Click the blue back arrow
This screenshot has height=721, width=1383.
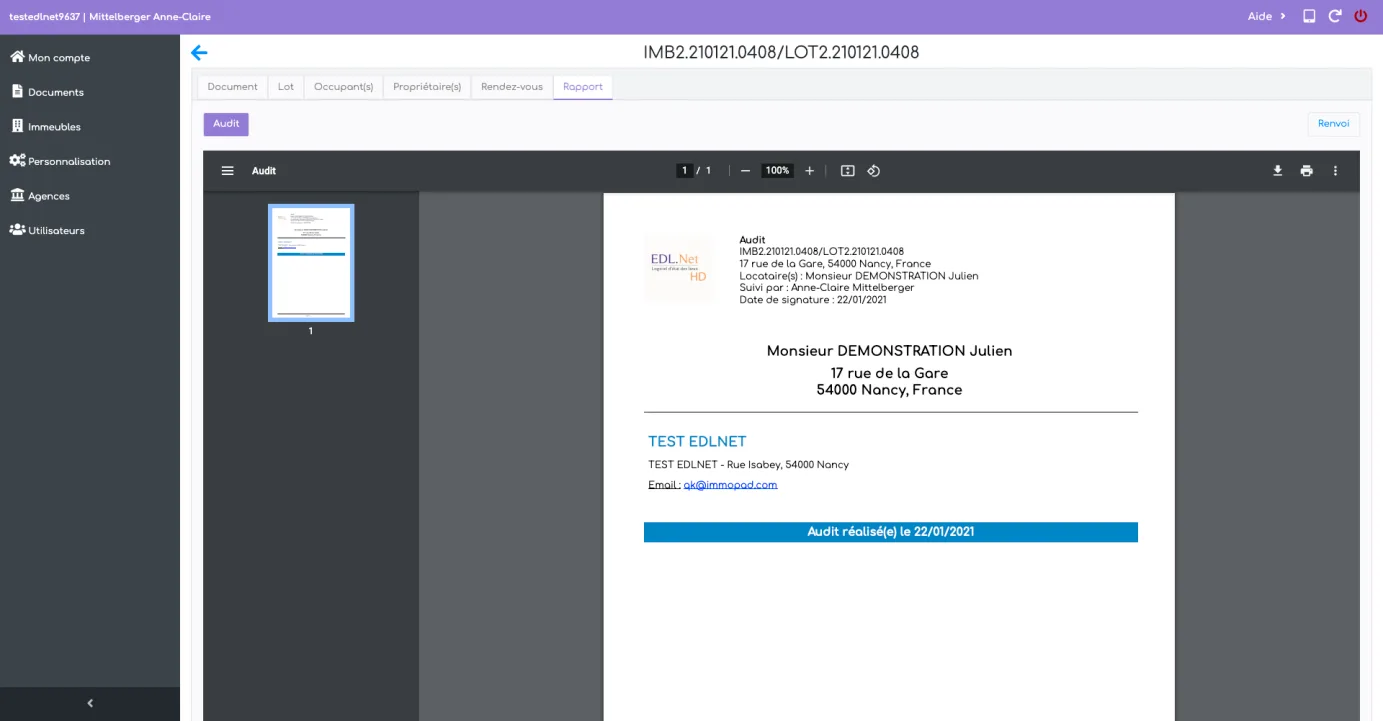(199, 53)
